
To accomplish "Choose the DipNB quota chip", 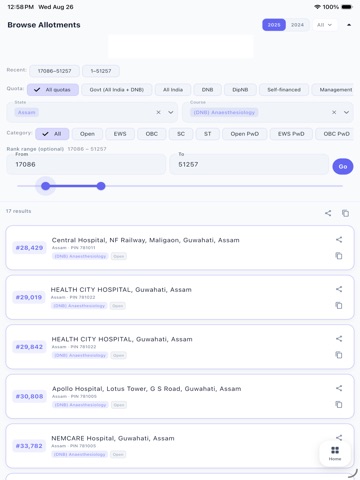I will 240,90.
